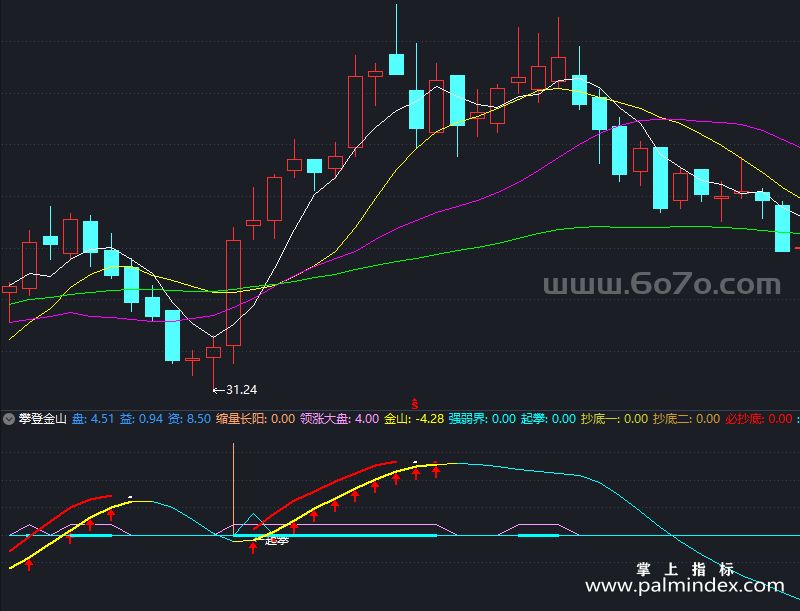
Task: Click the 攀登金山 indicator name
Action: pyautogui.click(x=43, y=419)
